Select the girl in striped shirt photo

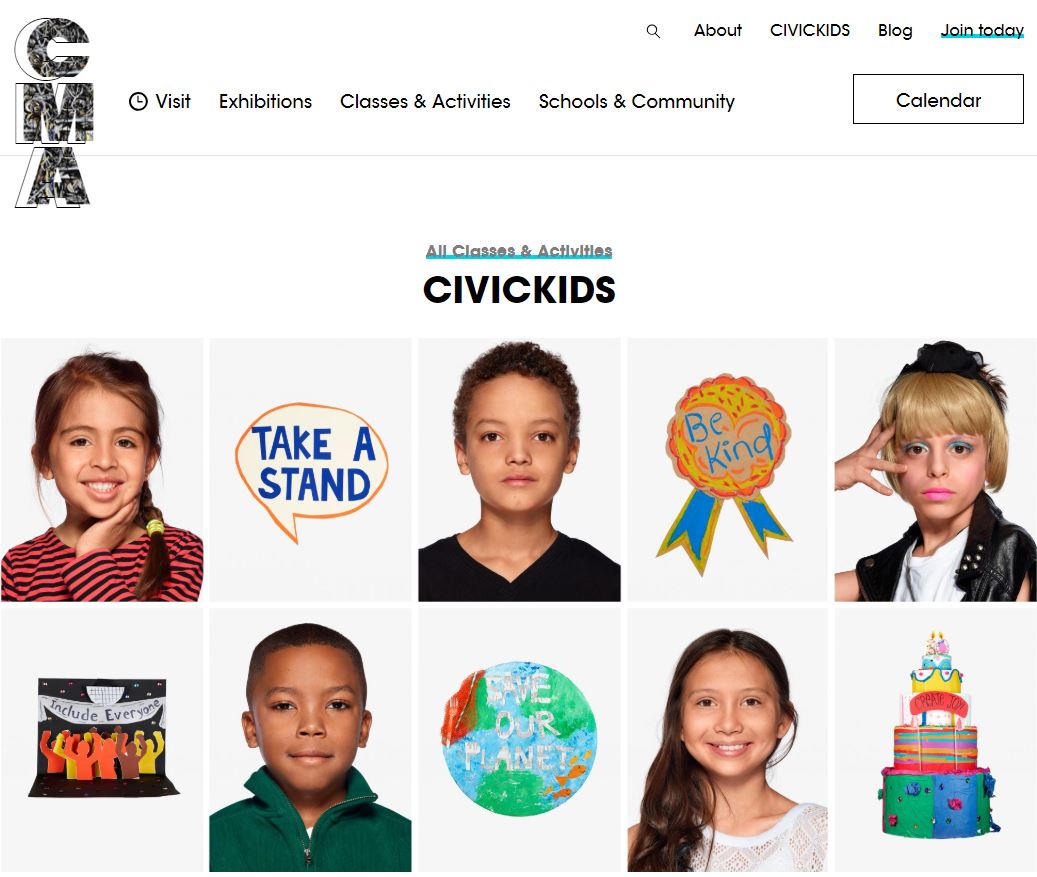[x=102, y=470]
